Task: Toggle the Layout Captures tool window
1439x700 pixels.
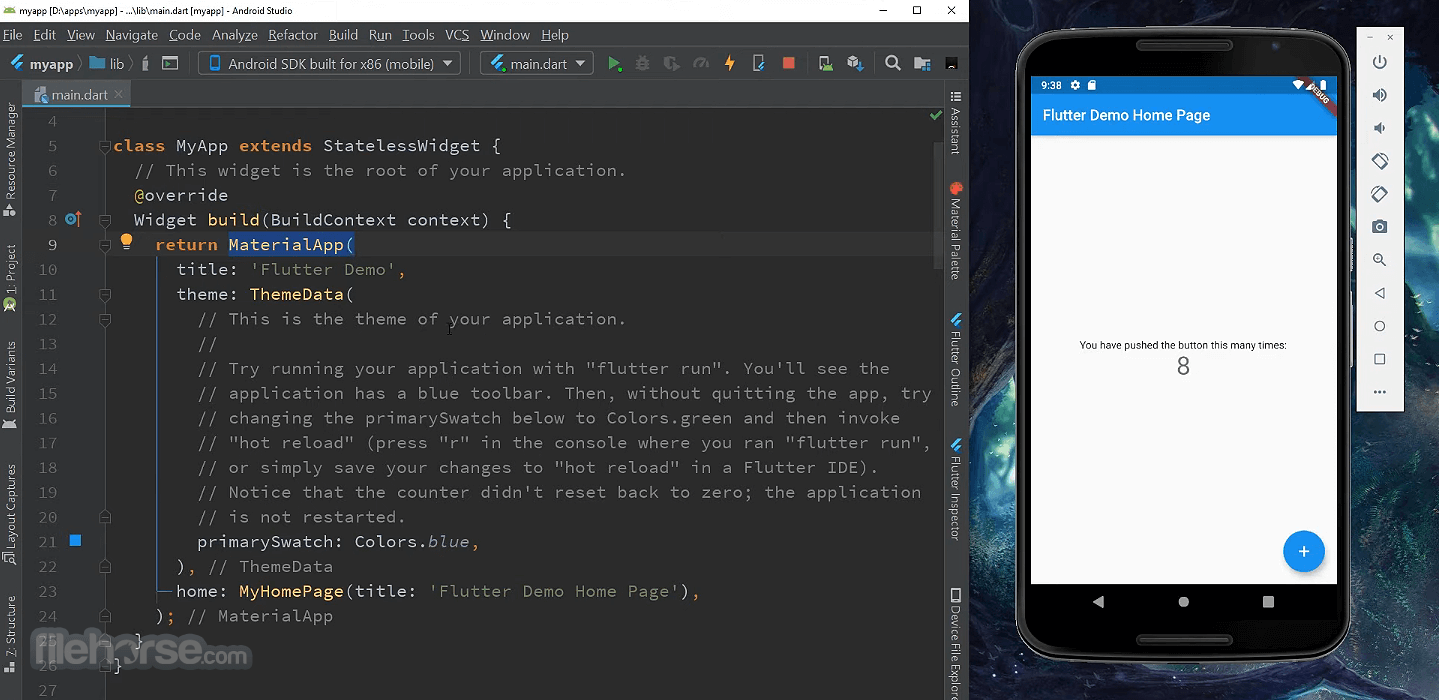Action: 10,513
